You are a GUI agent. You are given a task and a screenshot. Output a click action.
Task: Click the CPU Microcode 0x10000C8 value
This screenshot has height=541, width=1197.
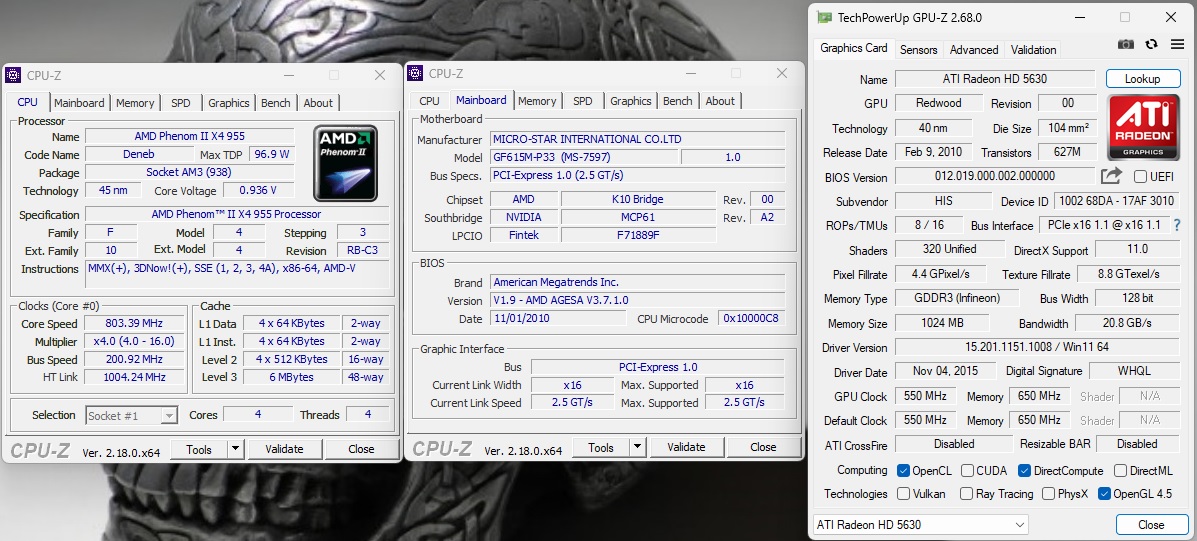pyautogui.click(x=751, y=319)
